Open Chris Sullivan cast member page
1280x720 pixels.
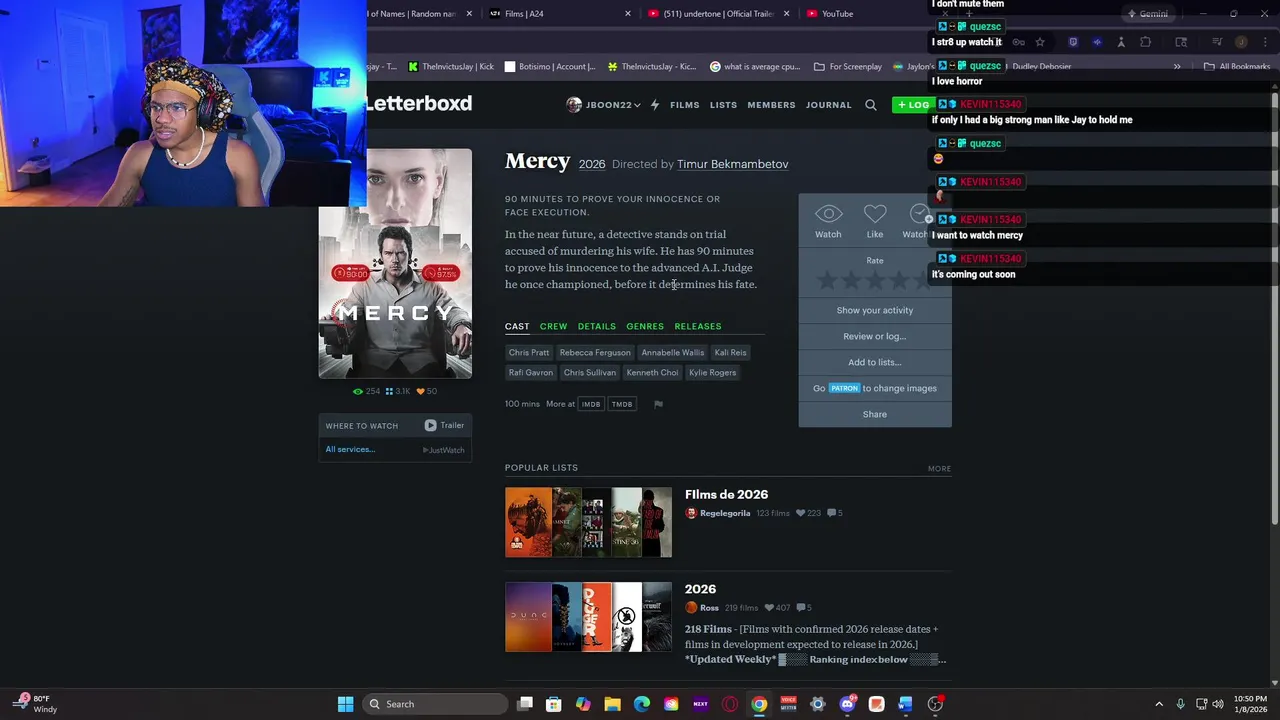coord(590,372)
